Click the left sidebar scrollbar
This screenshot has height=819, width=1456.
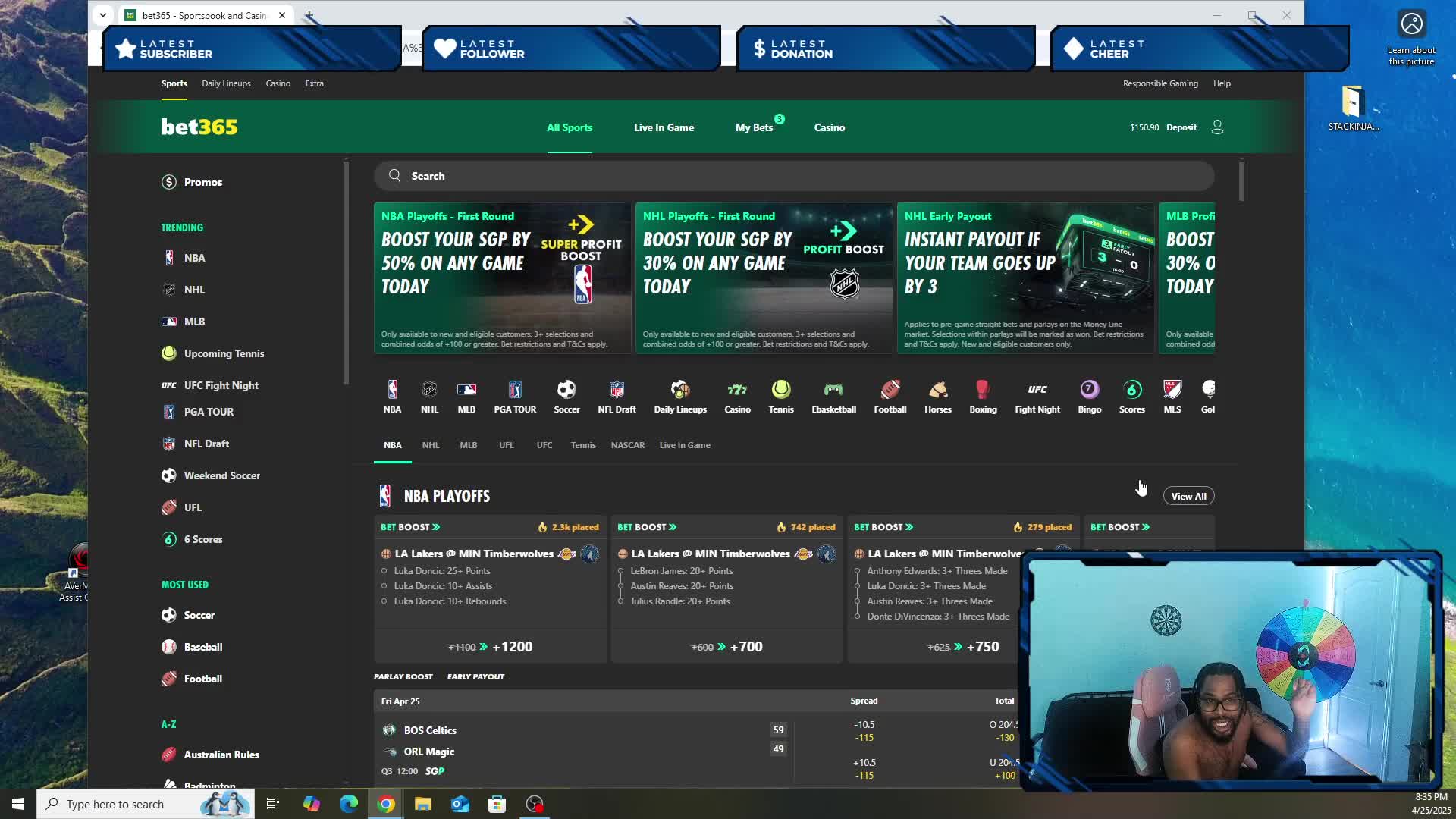pos(346,273)
